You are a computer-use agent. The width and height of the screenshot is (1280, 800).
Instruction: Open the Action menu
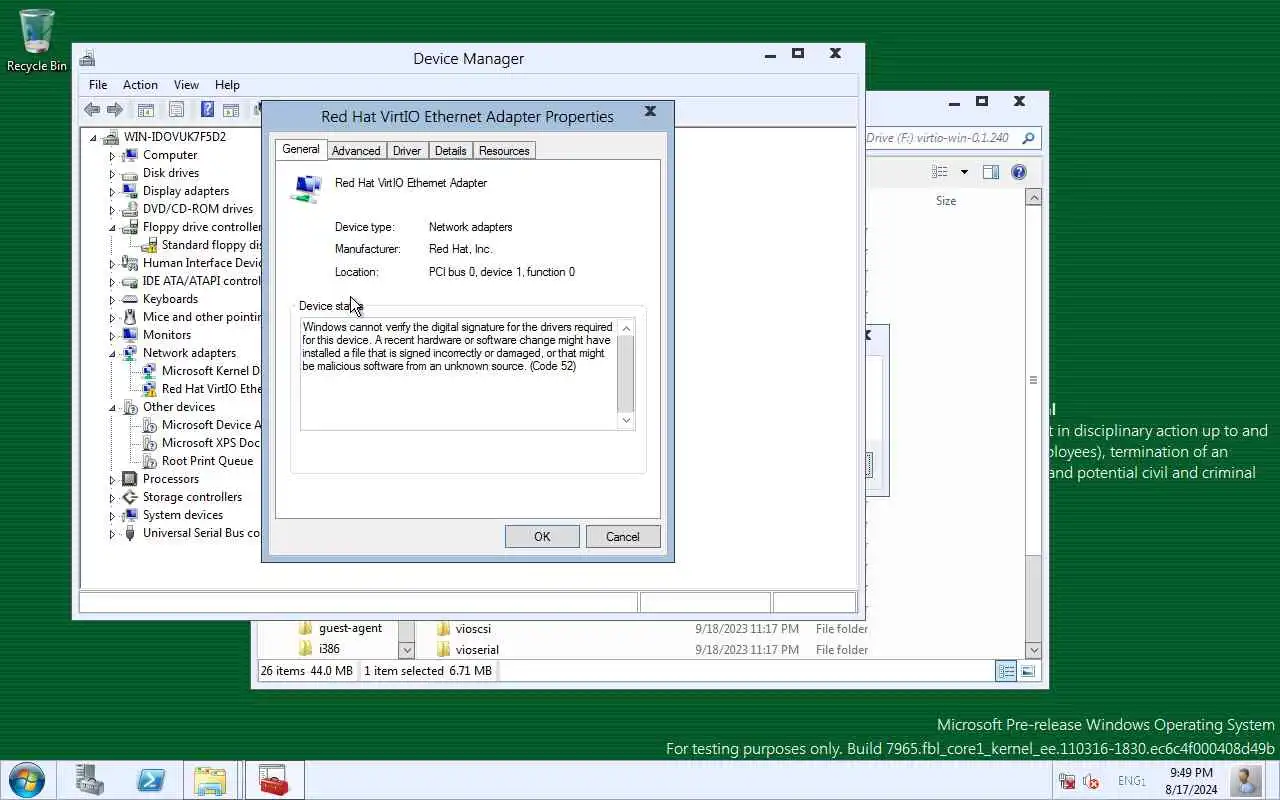pyautogui.click(x=140, y=85)
